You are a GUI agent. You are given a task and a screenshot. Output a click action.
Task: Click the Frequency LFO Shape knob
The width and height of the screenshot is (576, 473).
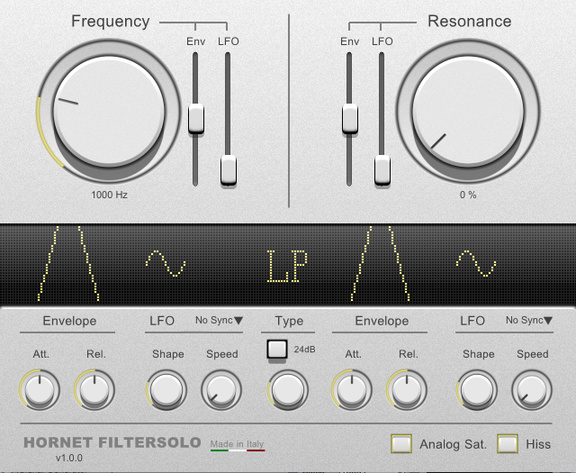pyautogui.click(x=166, y=390)
